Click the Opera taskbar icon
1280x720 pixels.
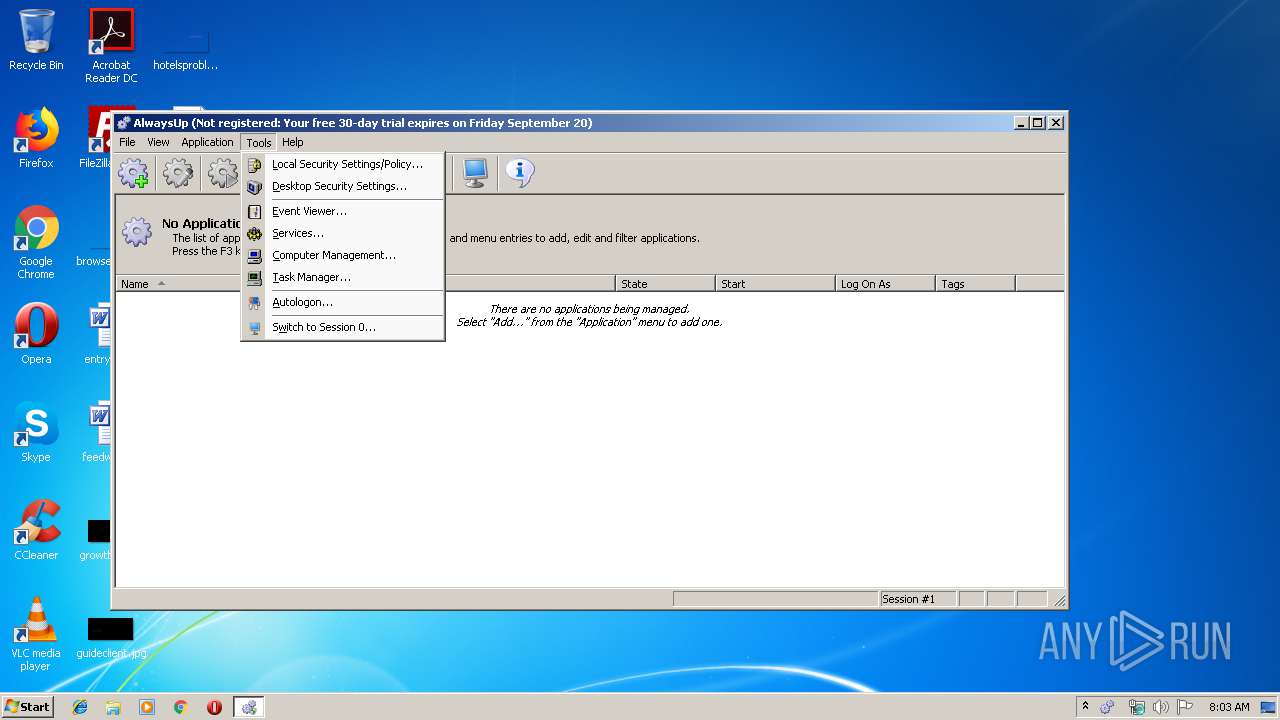[214, 707]
